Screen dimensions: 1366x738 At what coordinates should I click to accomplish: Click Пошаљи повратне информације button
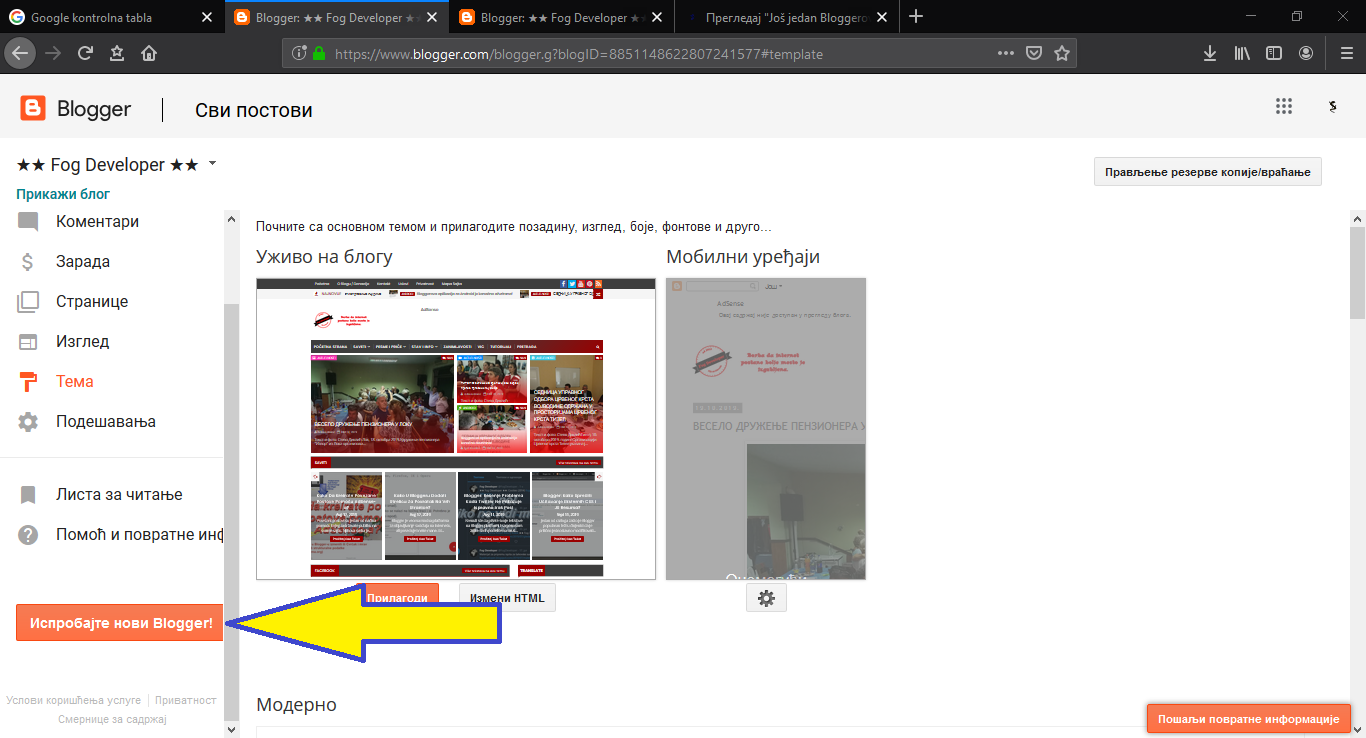click(1248, 719)
